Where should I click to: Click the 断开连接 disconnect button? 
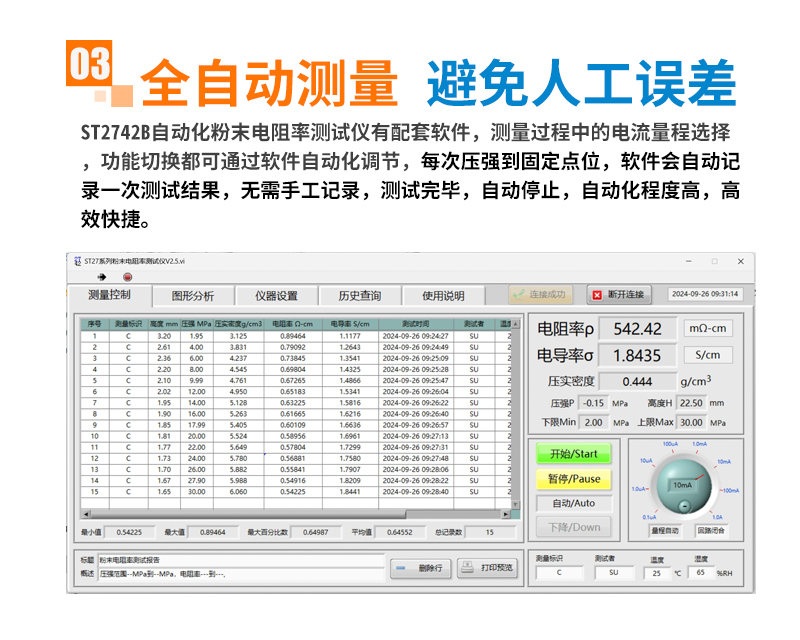[x=619, y=295]
